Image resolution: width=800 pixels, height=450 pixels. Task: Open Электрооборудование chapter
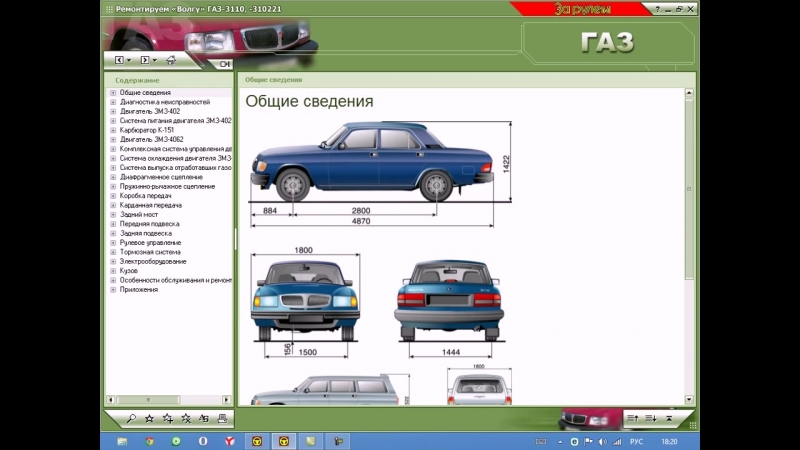click(152, 261)
